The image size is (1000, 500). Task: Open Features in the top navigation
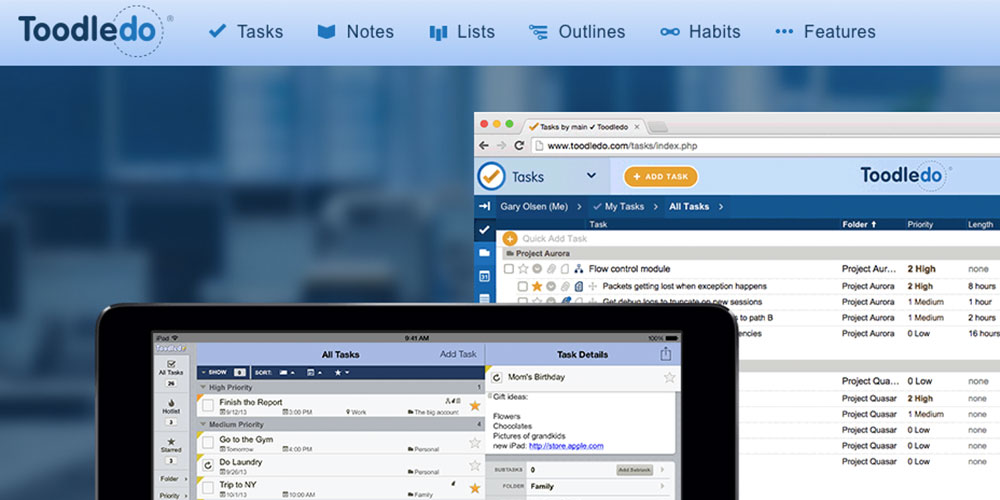[825, 31]
